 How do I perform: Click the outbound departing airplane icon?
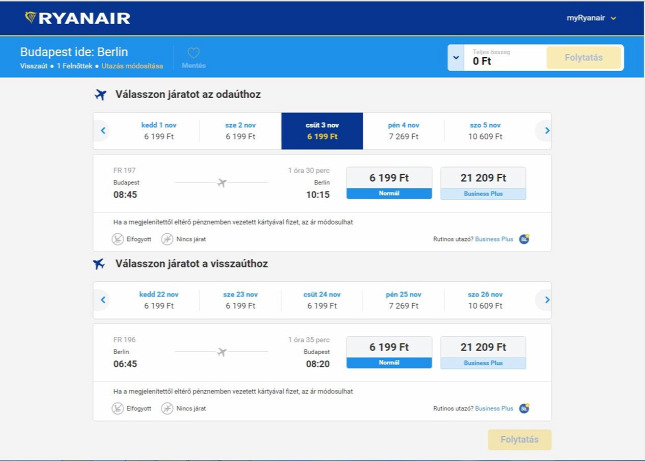point(100,95)
